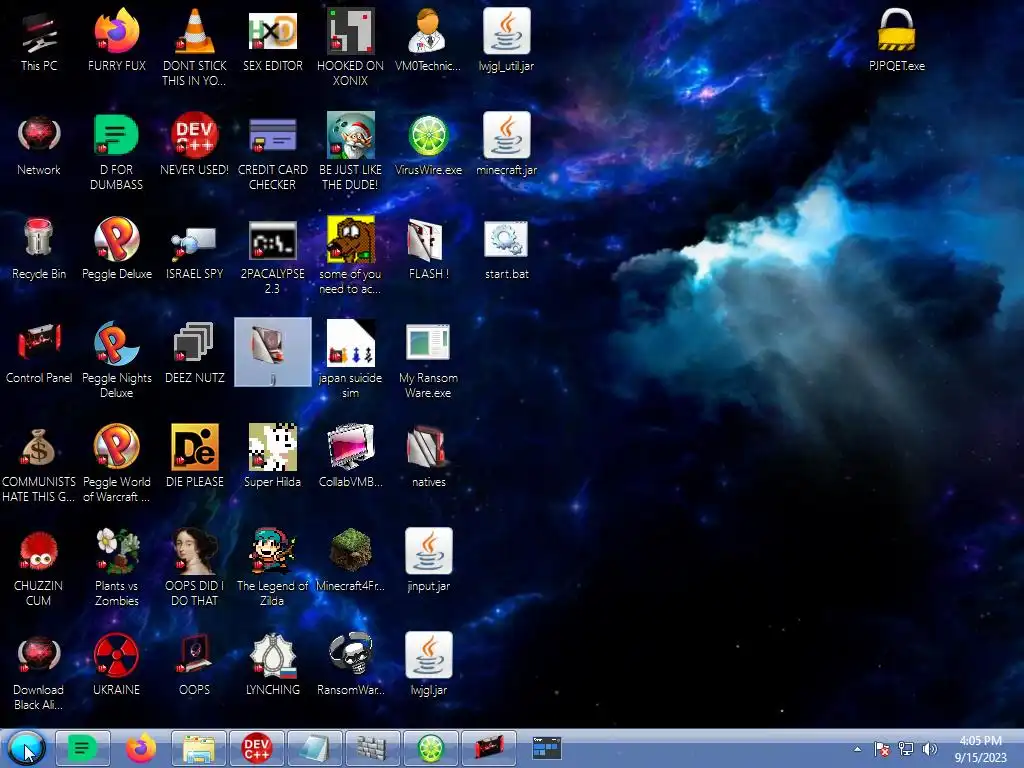Open the red panel taskbar icon
Screen dimensions: 1024x768
pyautogui.click(x=488, y=748)
